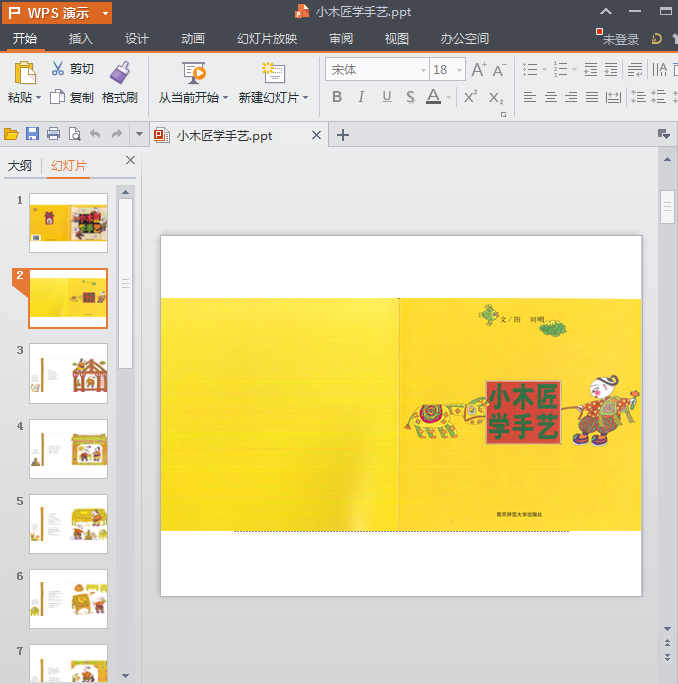This screenshot has height=684, width=678.
Task: Switch to the 动画 ribbon tab
Action: [193, 39]
